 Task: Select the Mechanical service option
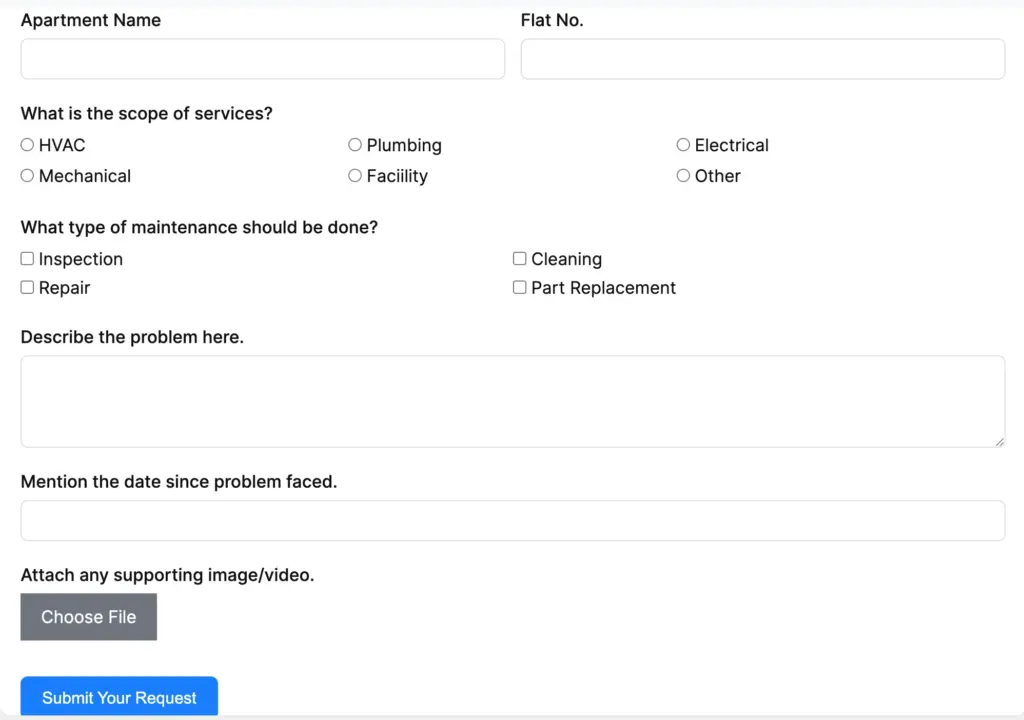pyautogui.click(x=27, y=176)
